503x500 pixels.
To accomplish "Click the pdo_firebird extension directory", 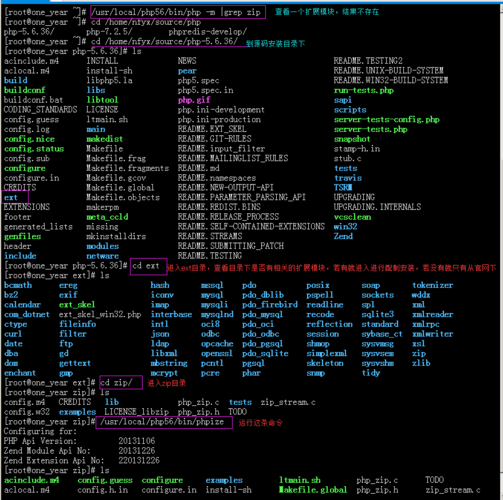I will [270, 305].
